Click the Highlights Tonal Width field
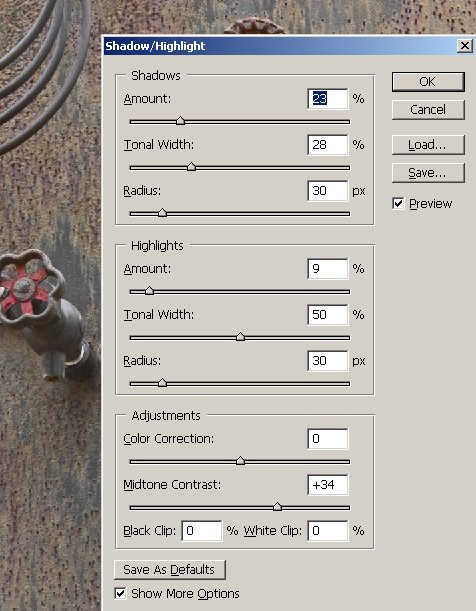476x611 pixels. (328, 315)
